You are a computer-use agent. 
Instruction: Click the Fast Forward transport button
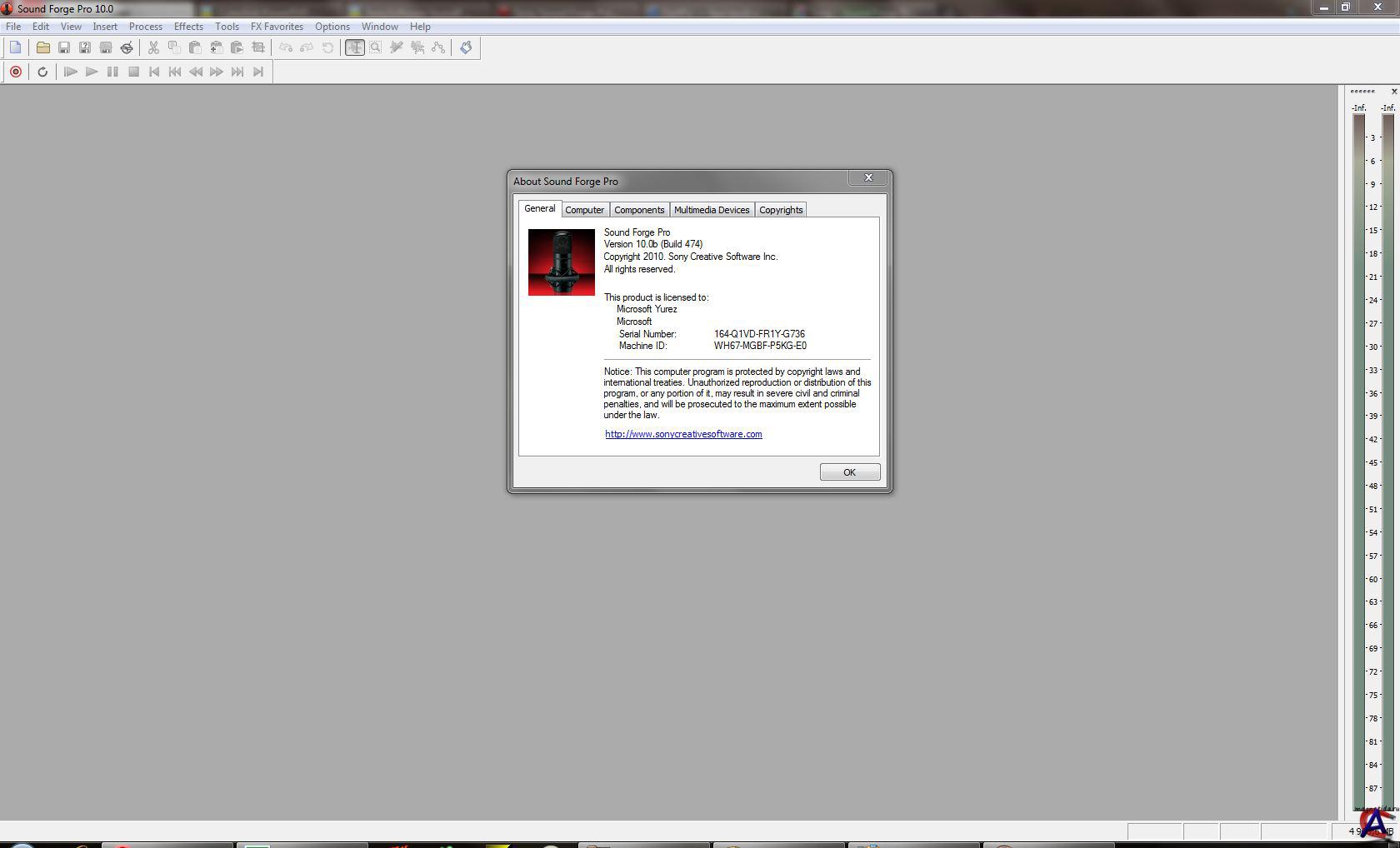217,72
